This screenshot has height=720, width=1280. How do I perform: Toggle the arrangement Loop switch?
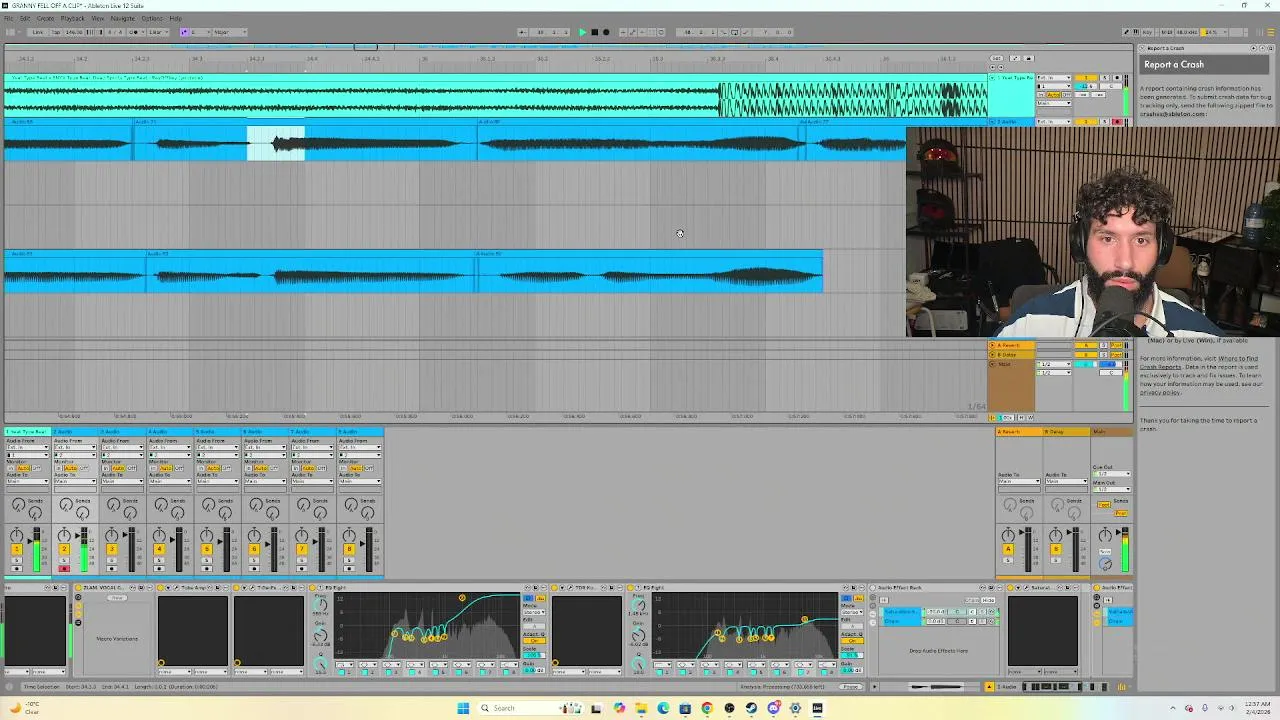(734, 32)
